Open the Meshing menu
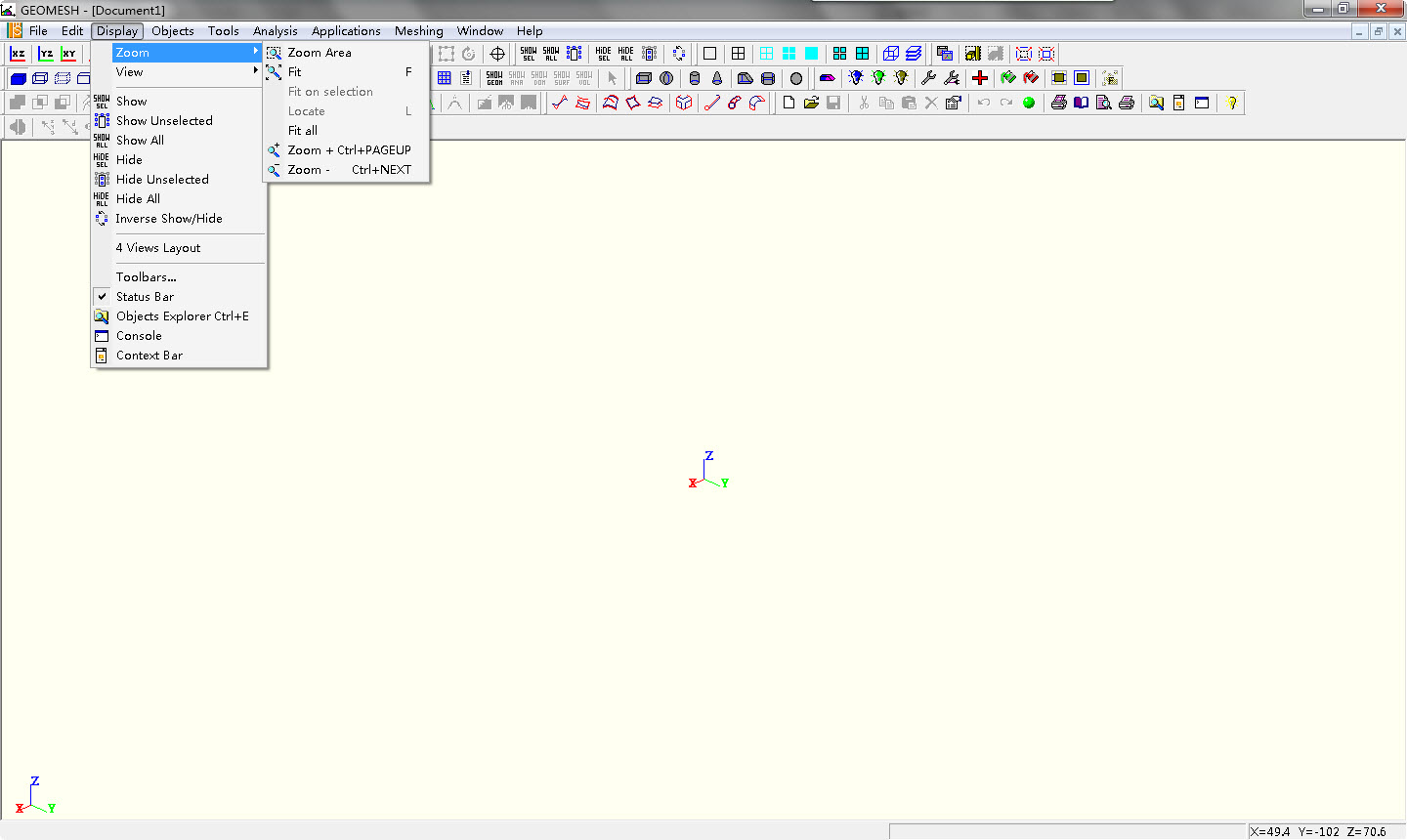This screenshot has width=1407, height=840. point(419,31)
